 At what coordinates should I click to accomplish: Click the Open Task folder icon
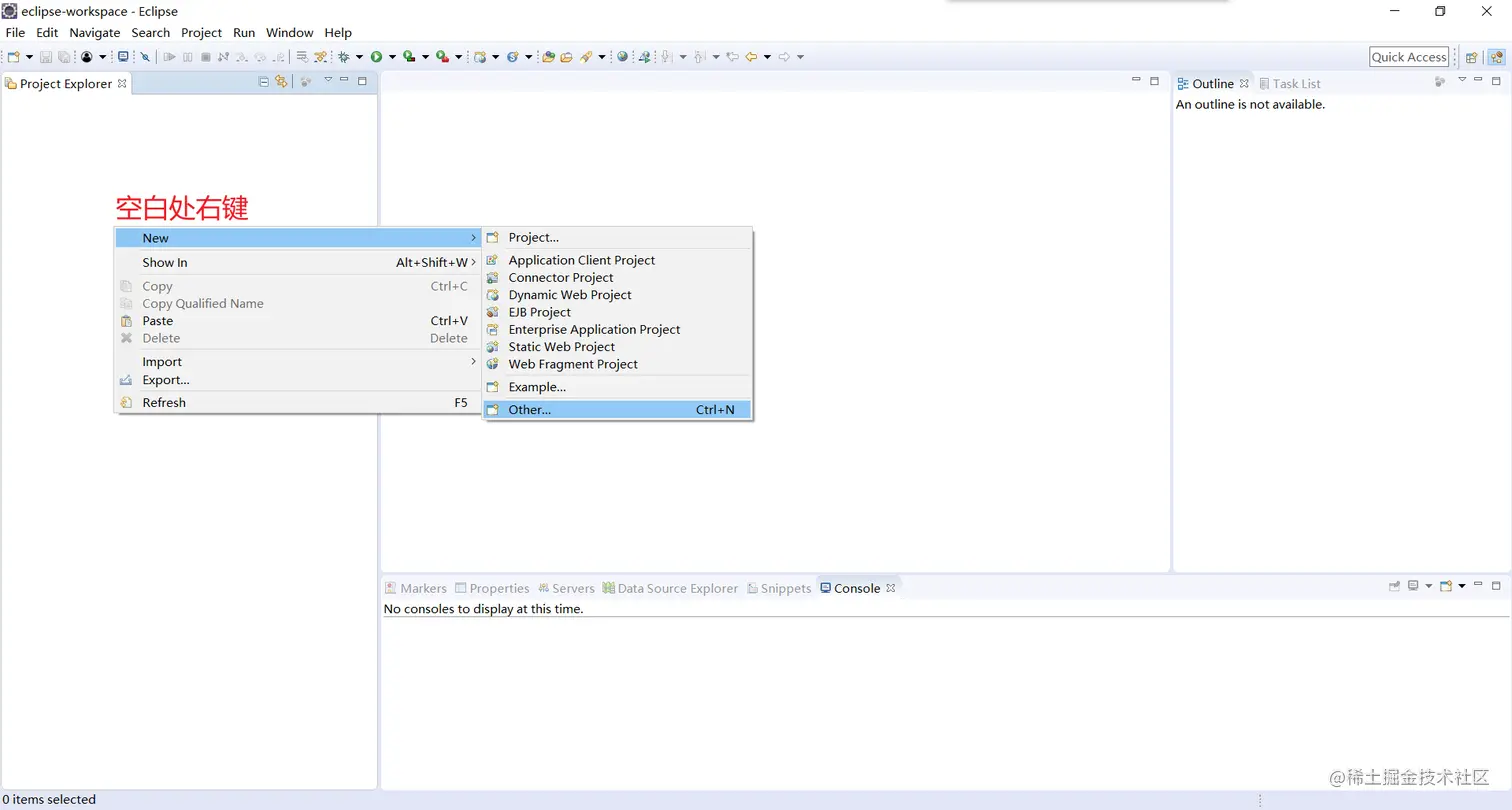tap(566, 57)
